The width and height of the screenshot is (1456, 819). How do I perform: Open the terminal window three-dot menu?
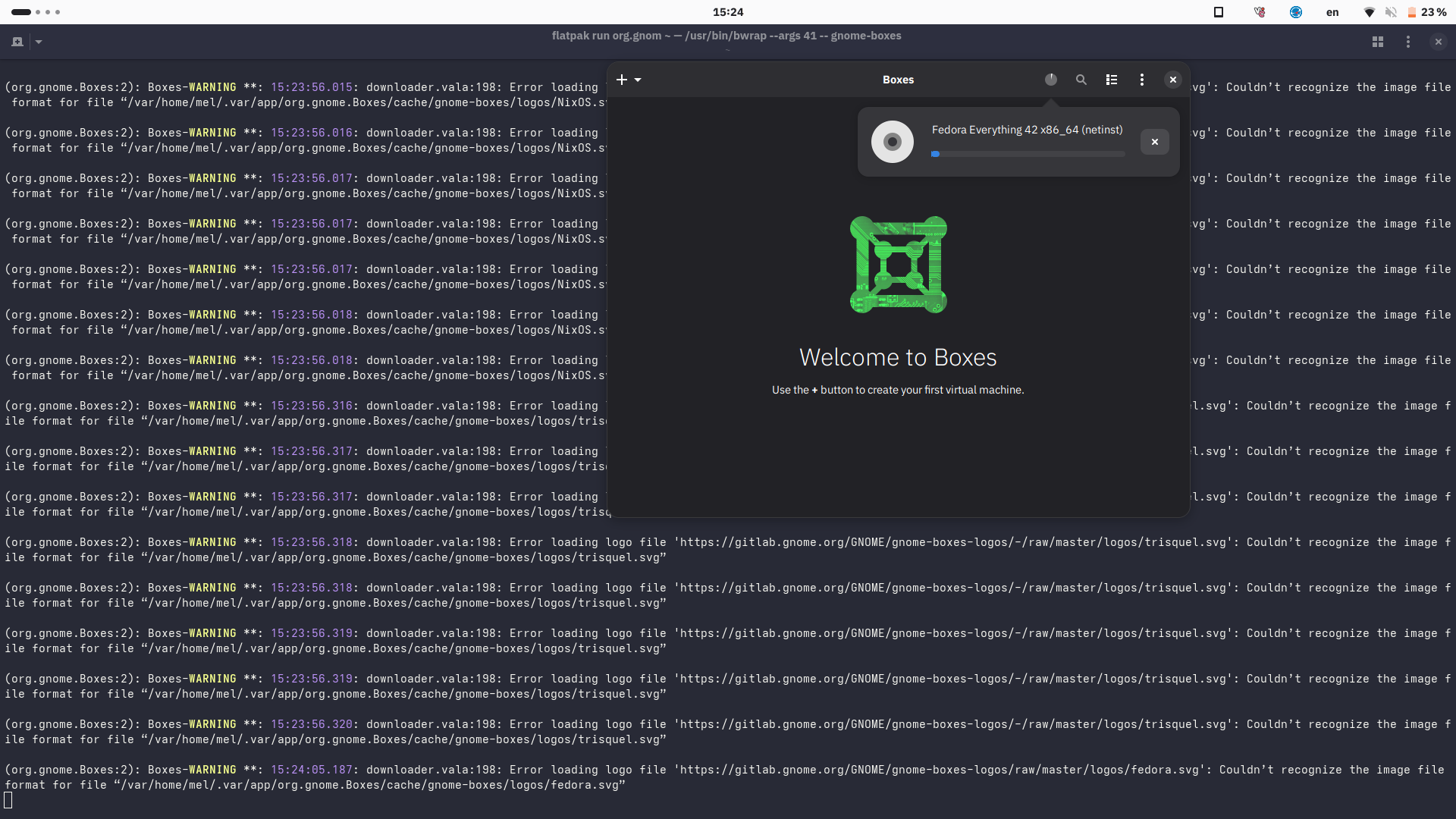tap(1408, 42)
